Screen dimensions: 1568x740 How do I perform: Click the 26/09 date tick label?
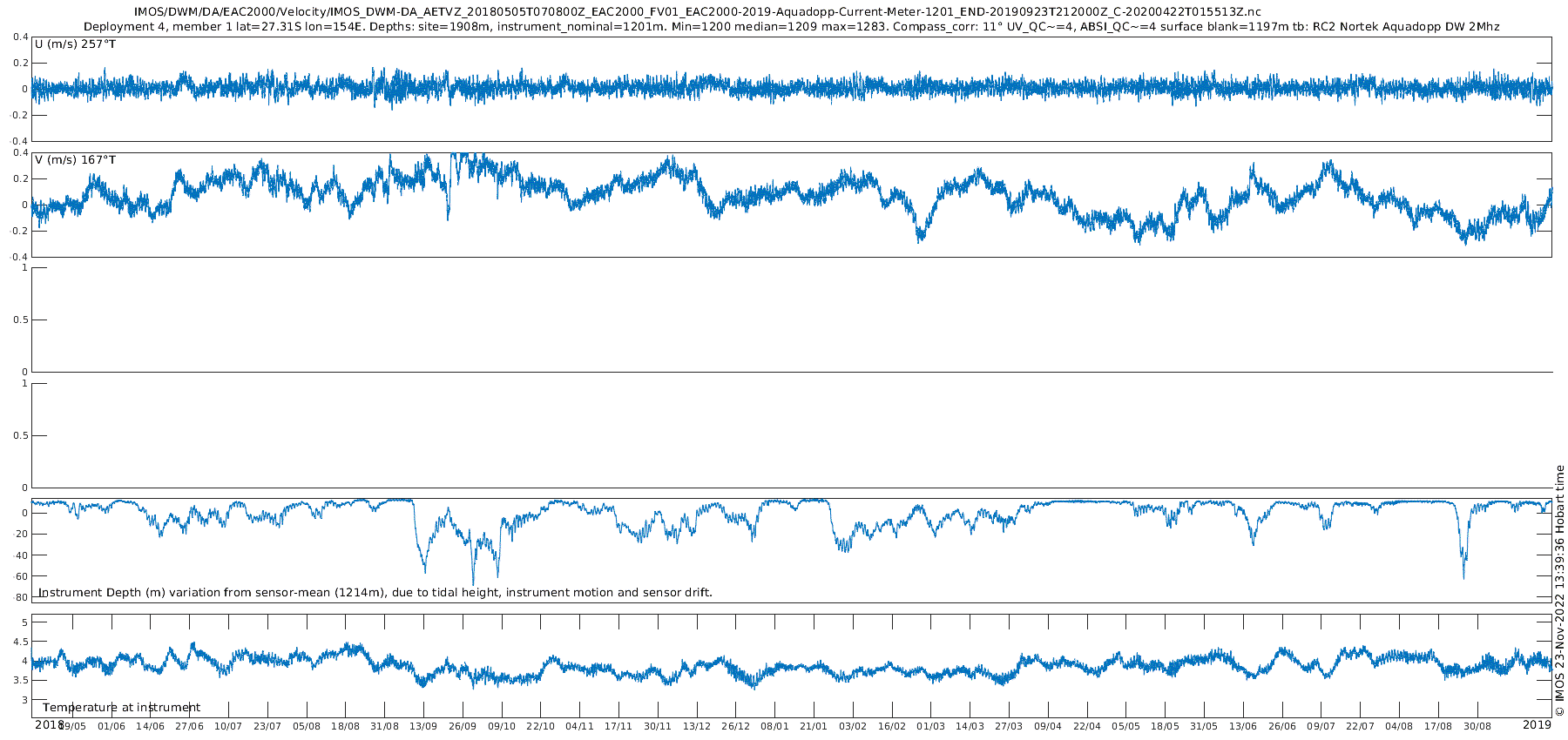pyautogui.click(x=463, y=726)
